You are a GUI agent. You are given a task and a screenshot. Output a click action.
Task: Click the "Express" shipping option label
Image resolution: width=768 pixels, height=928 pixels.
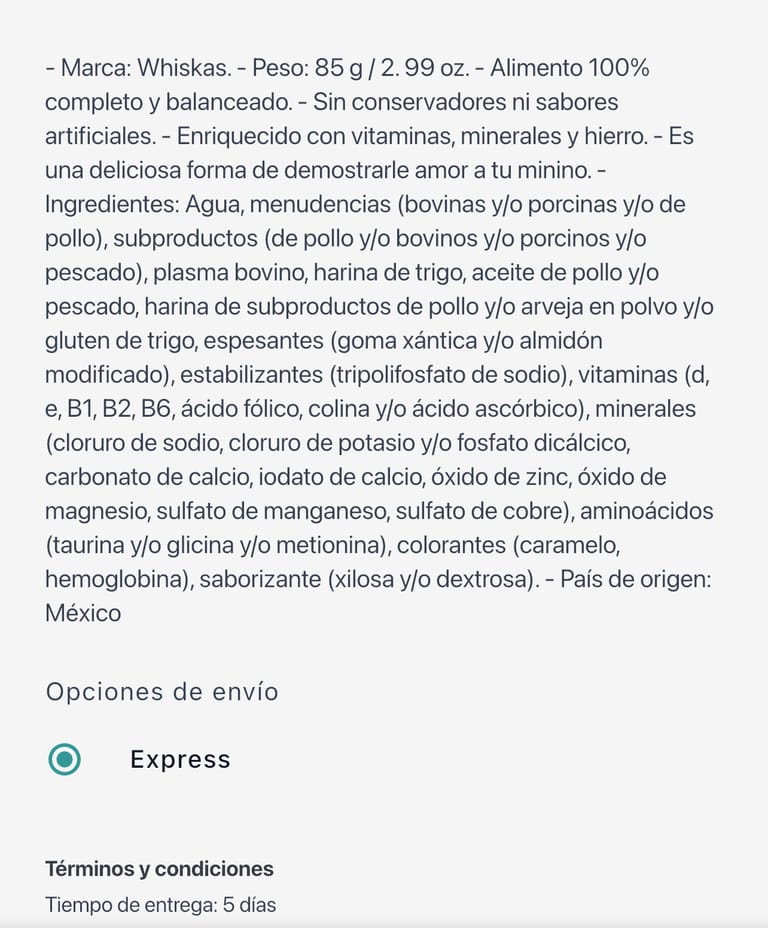click(180, 759)
